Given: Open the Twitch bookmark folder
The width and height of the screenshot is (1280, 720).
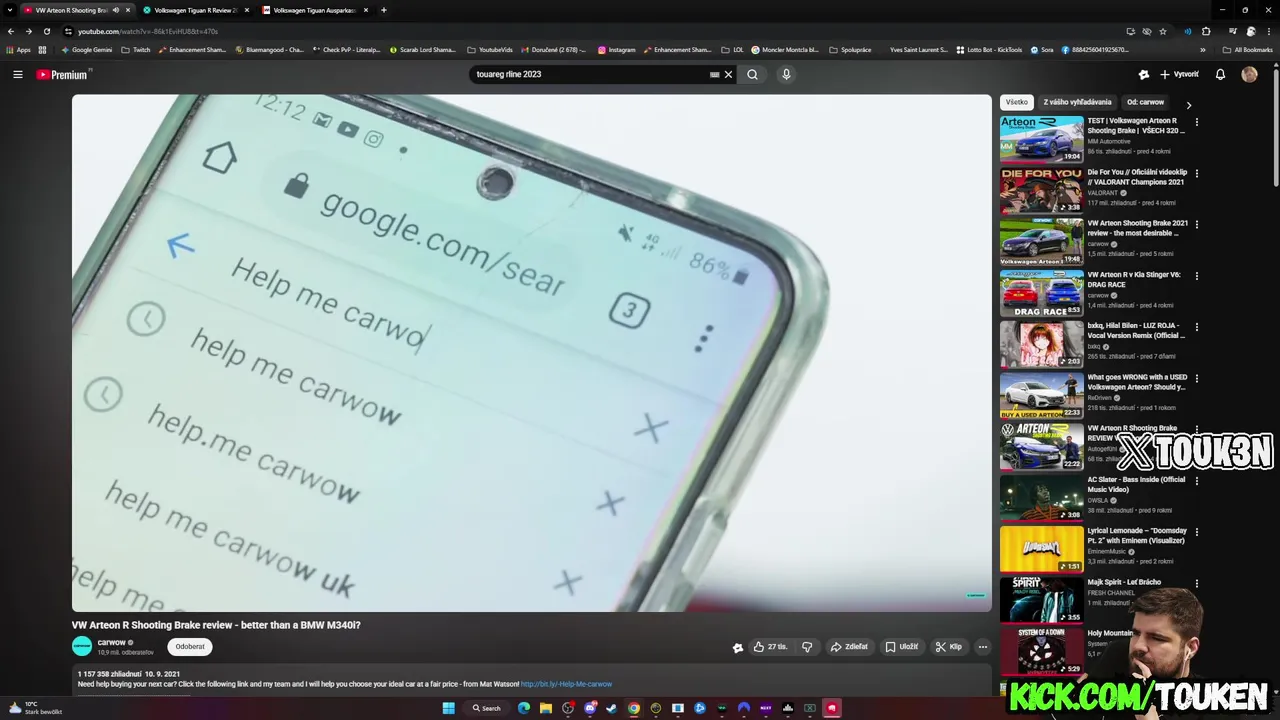Looking at the screenshot, I should tap(136, 49).
